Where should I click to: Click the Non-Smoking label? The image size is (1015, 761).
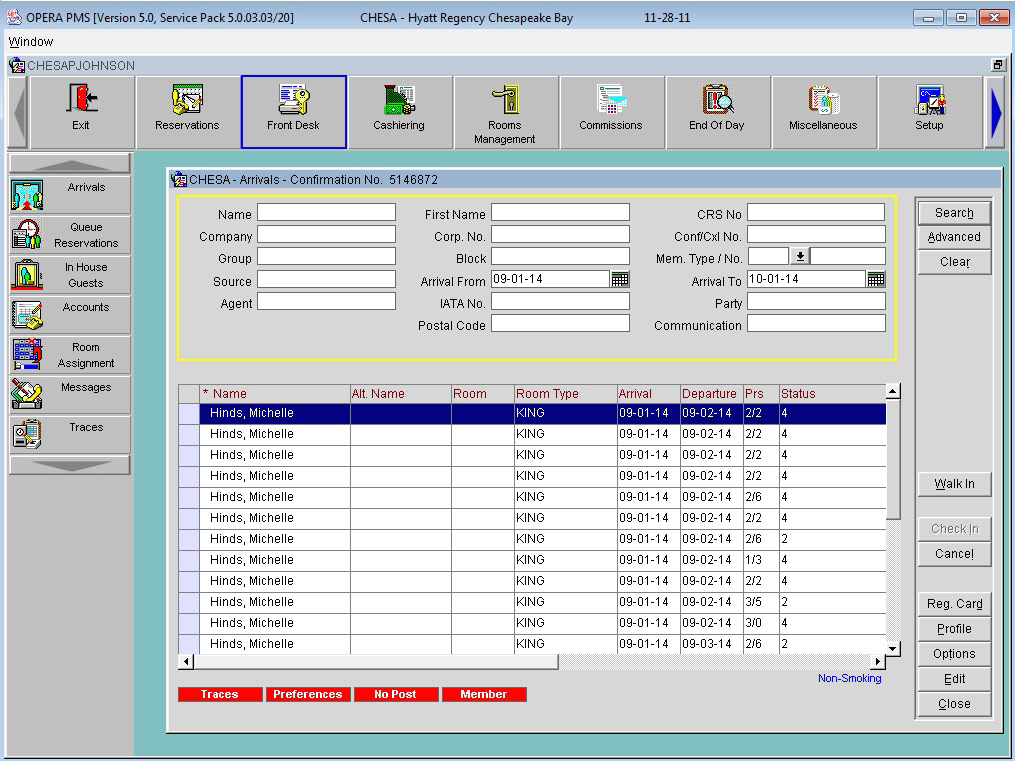[x=849, y=678]
